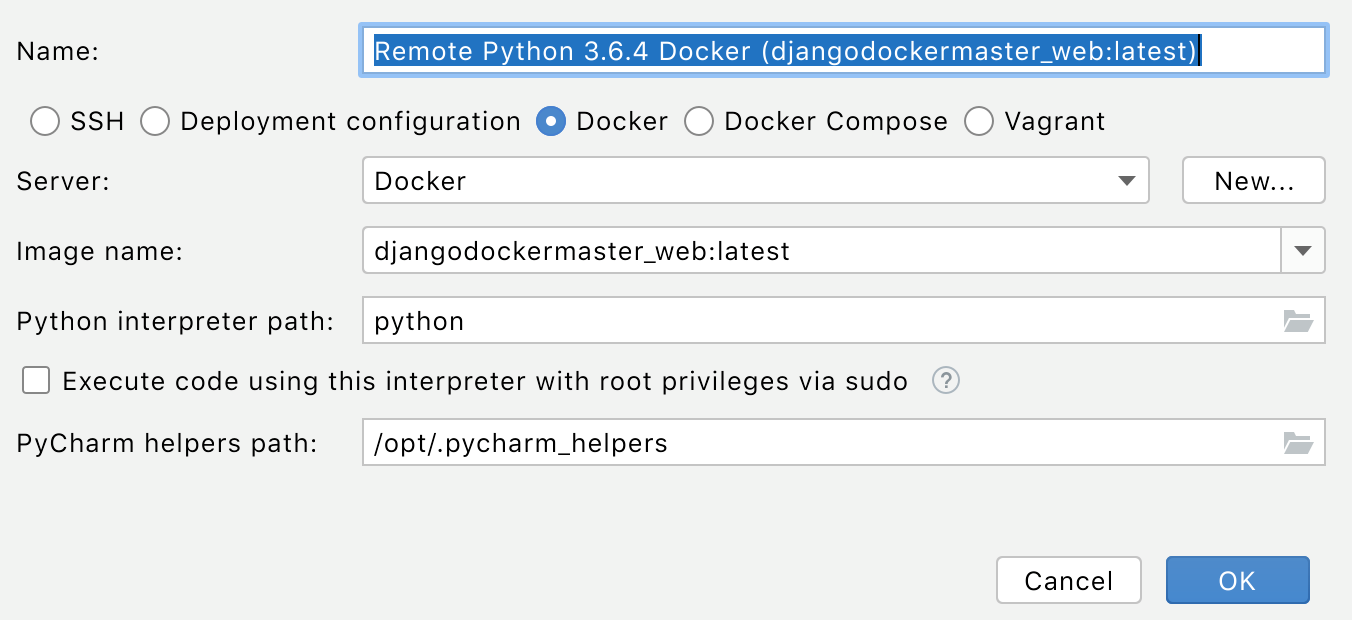Browse for PyCharm helpers path folder icon
Image resolution: width=1352 pixels, height=620 pixels.
coord(1297,443)
